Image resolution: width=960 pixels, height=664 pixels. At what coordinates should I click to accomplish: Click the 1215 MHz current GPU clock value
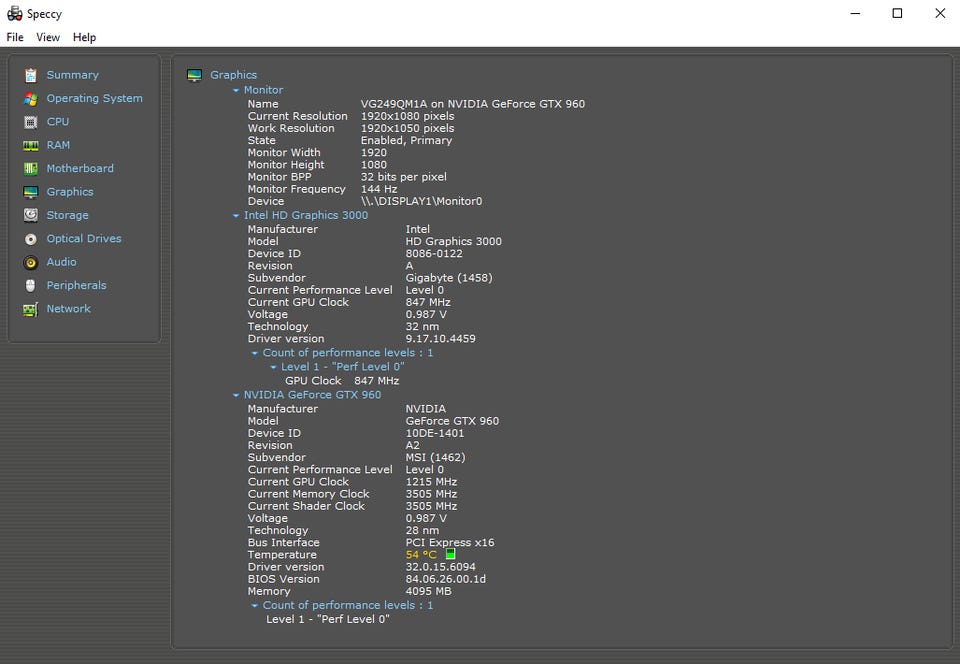[x=431, y=482]
